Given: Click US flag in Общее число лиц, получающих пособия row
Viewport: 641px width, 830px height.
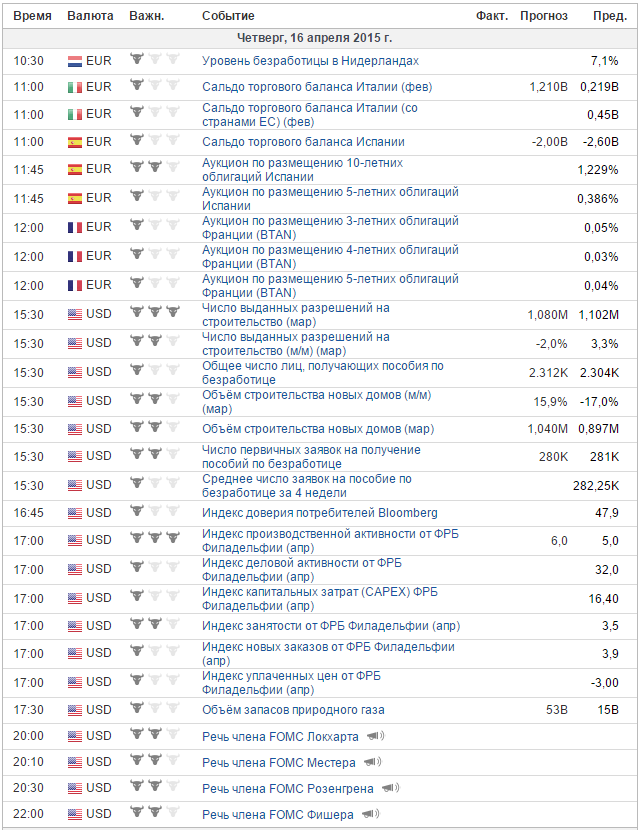Looking at the screenshot, I should click(x=75, y=373).
